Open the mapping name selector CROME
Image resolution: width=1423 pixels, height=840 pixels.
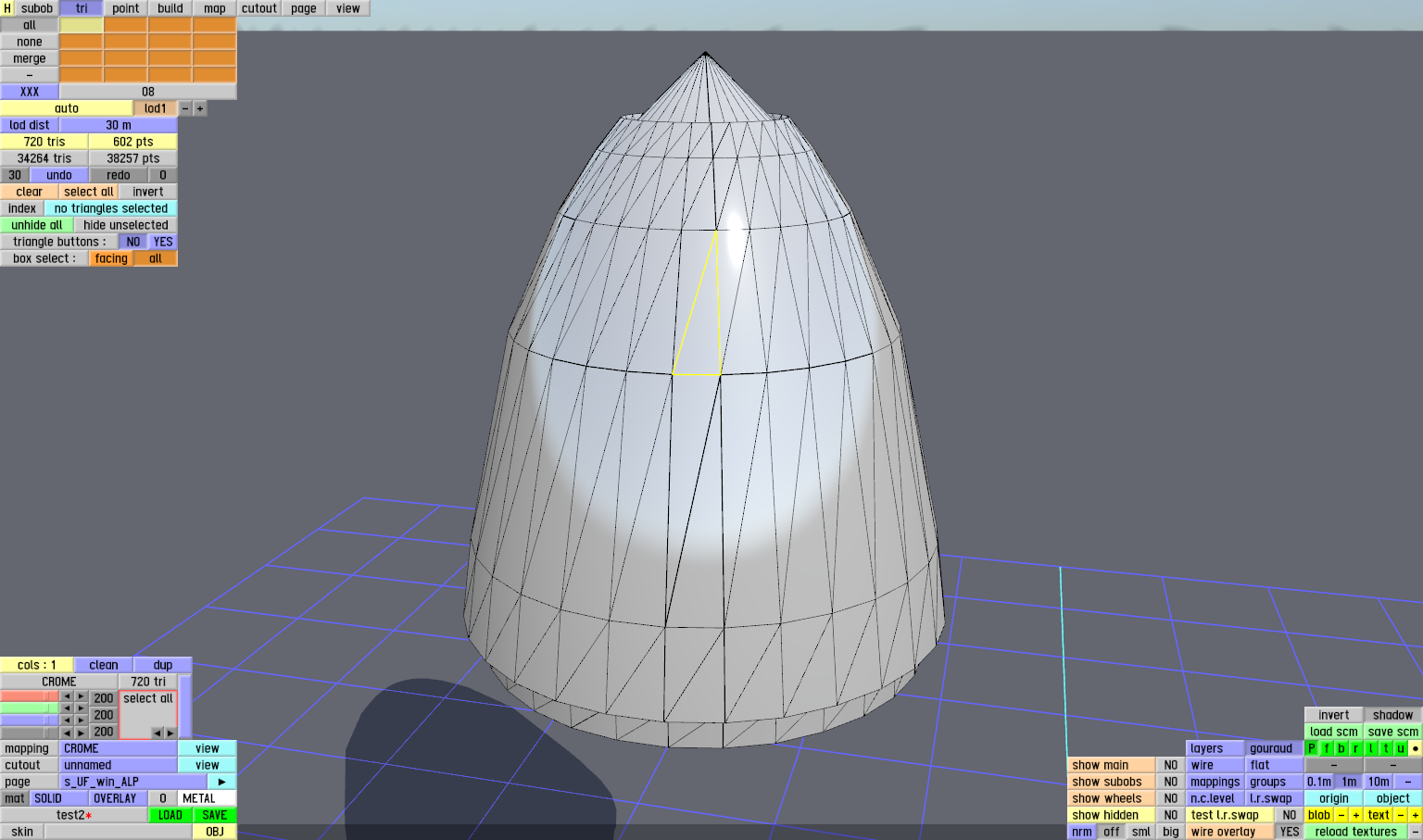point(119,748)
